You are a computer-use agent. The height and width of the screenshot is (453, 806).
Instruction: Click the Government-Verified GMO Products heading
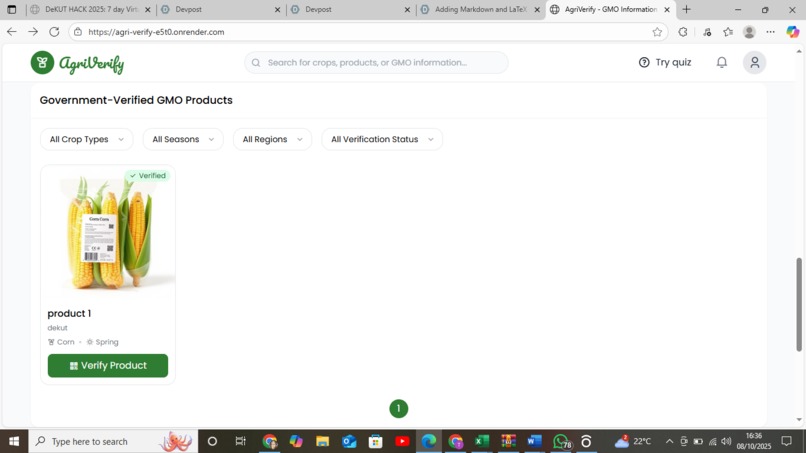coord(136,100)
